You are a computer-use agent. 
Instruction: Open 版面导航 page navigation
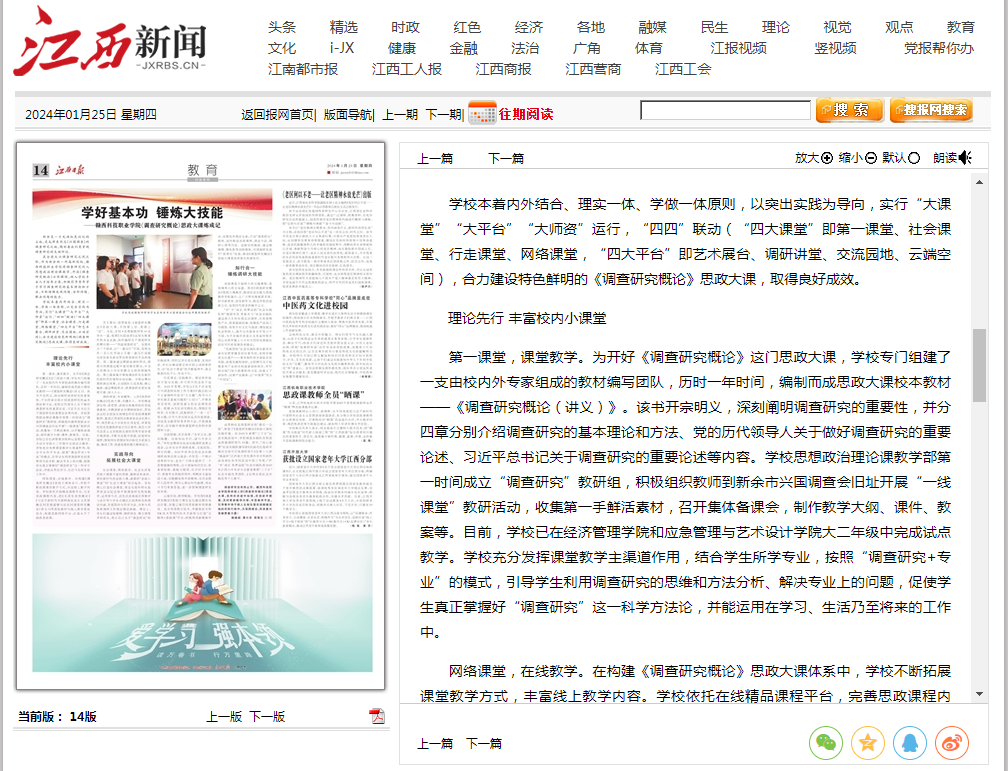click(347, 114)
